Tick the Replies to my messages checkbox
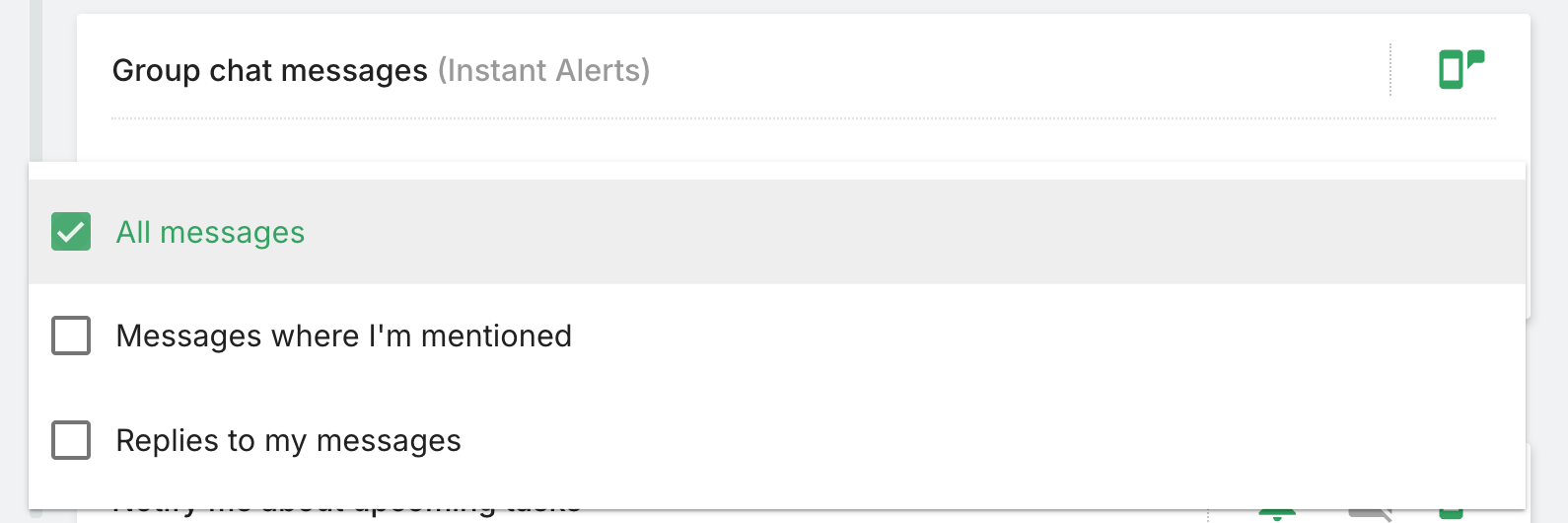The height and width of the screenshot is (523, 1568). point(71,440)
